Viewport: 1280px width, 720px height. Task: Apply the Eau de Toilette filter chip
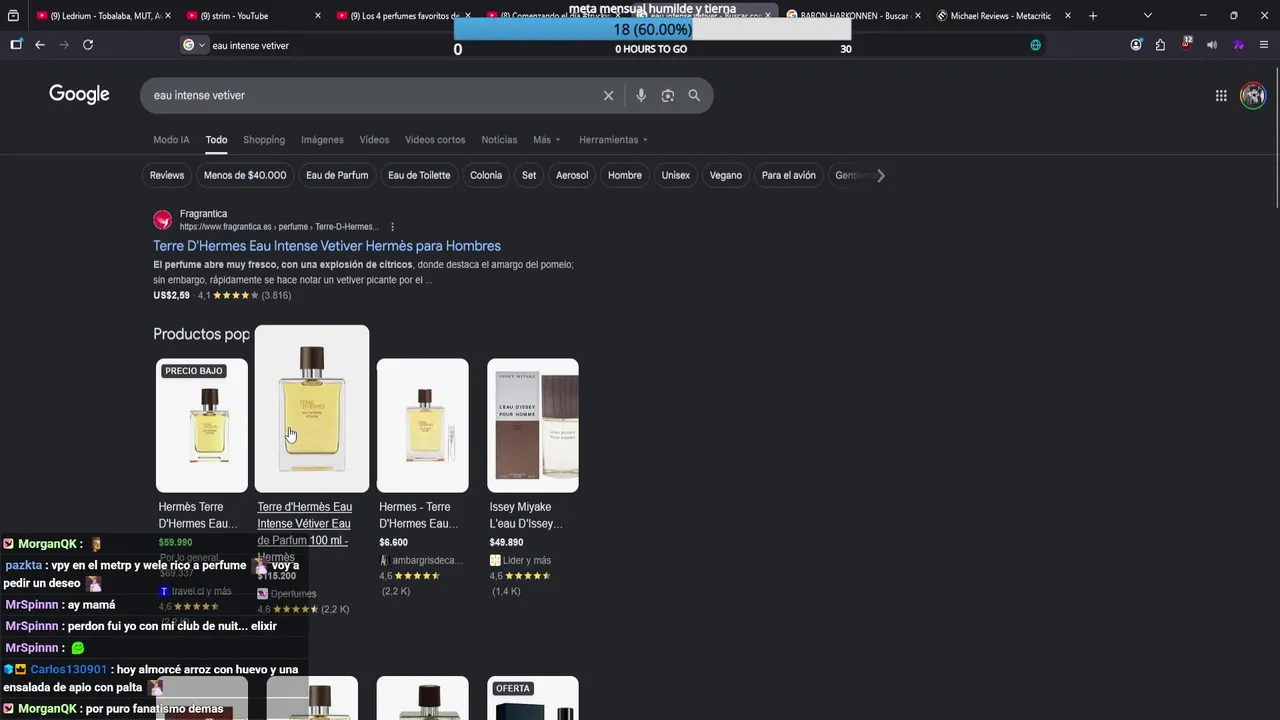tap(419, 175)
